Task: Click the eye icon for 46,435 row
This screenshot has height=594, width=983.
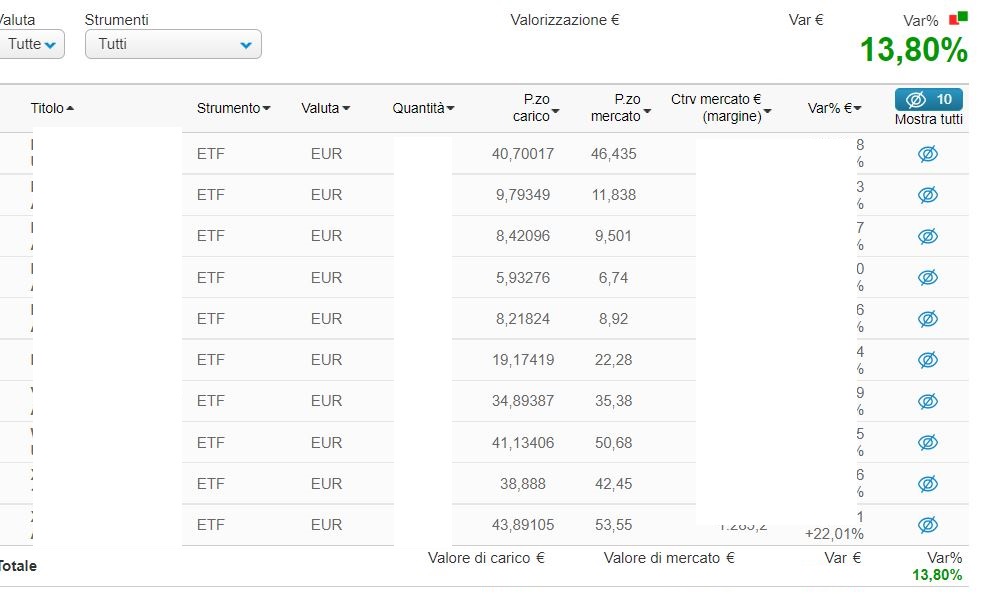Action: click(x=928, y=154)
